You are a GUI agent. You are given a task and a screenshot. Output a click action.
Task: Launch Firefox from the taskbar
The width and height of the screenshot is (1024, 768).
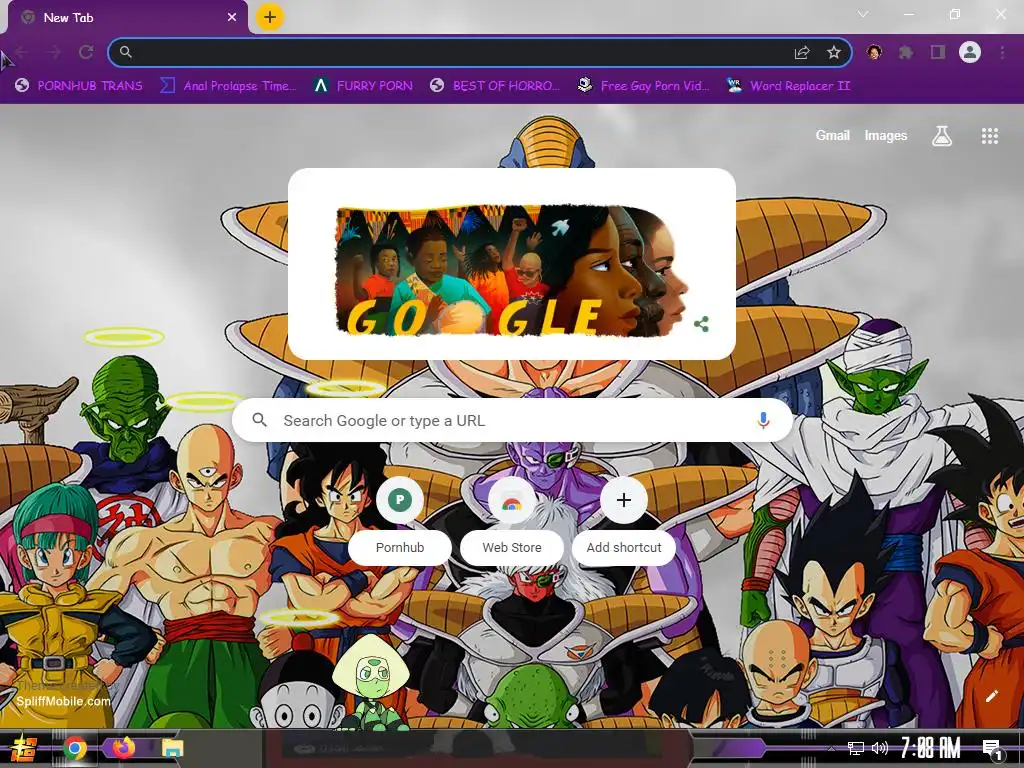coord(123,748)
